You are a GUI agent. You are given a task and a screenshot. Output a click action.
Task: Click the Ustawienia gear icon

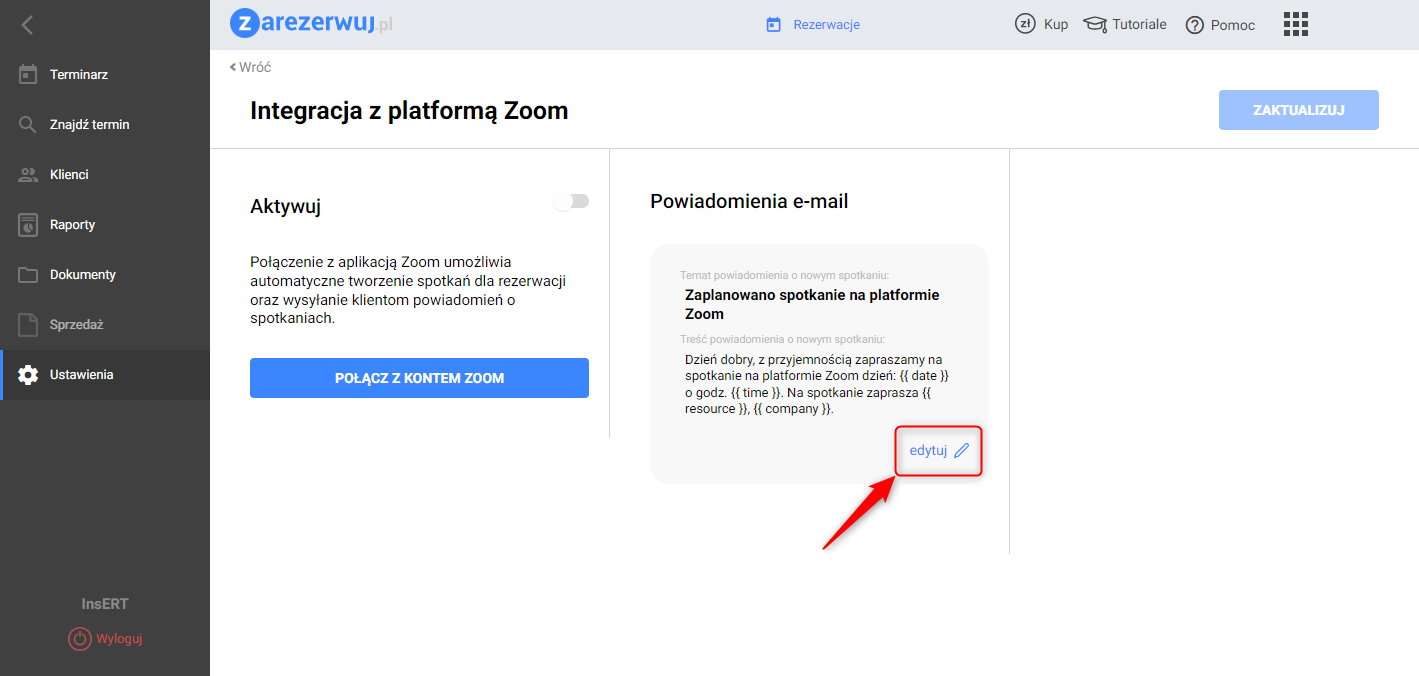click(x=28, y=375)
